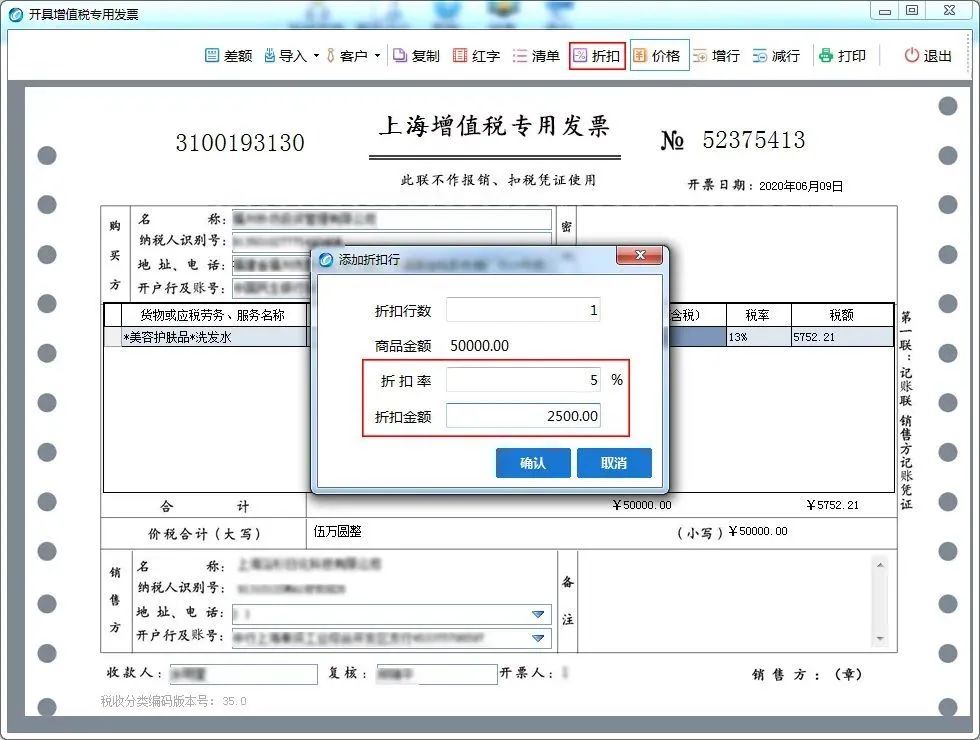This screenshot has height=740, width=980.
Task: Expand the 客户 dropdown arrow
Action: (x=378, y=56)
